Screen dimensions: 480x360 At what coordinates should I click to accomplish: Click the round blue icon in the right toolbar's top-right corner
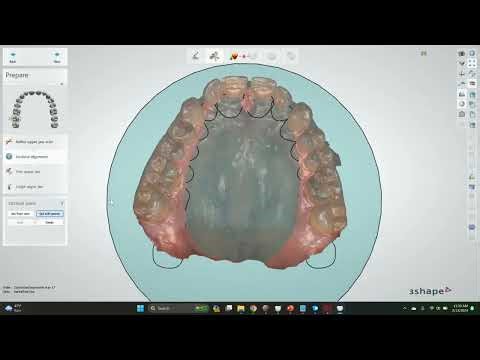pyautogui.click(x=472, y=53)
